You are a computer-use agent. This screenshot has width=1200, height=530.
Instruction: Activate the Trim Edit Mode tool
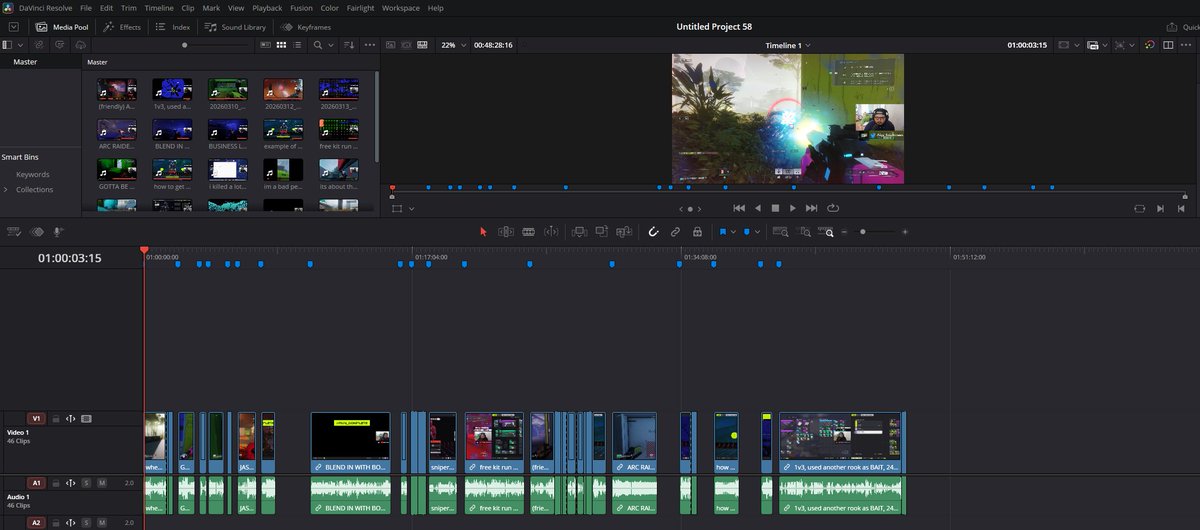click(506, 231)
